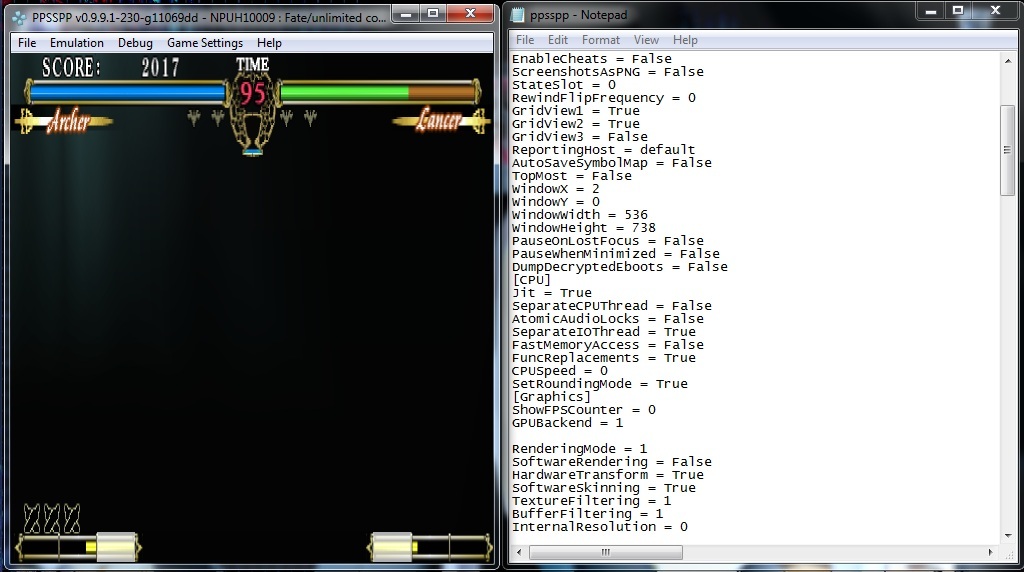Open the Game Settings menu

[x=204, y=43]
